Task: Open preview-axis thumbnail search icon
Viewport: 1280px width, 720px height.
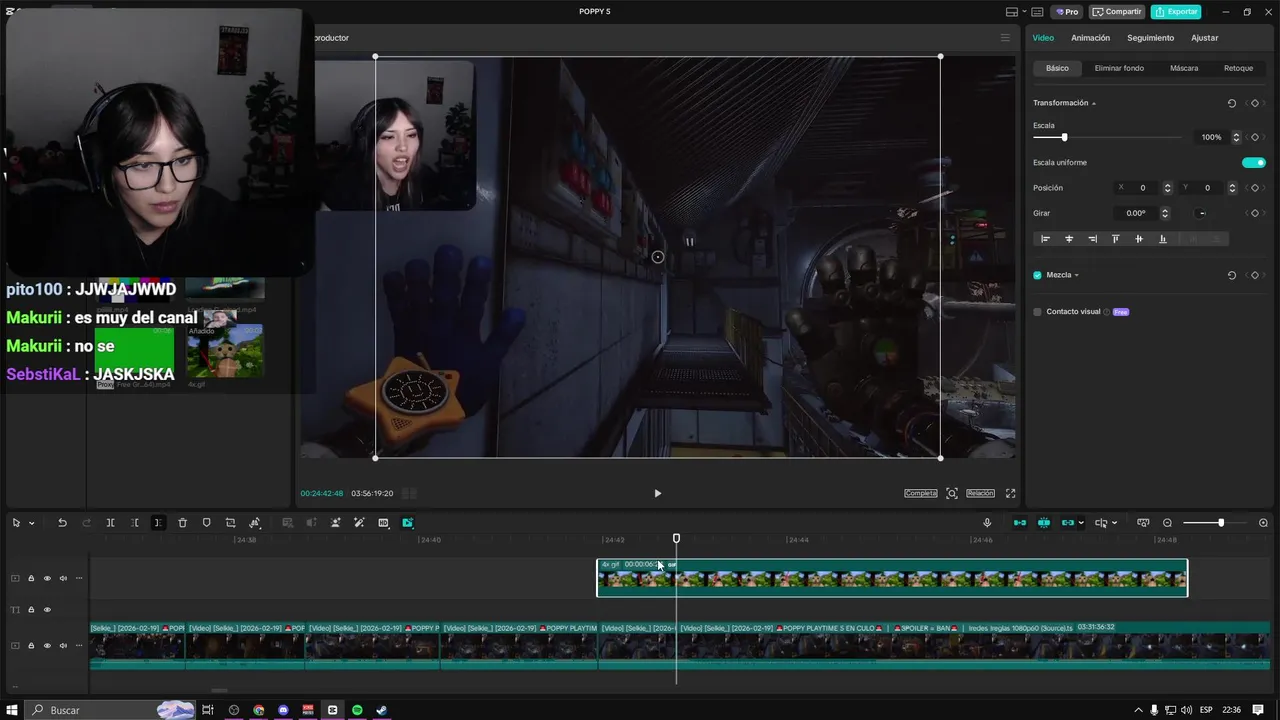Action: (x=1143, y=523)
